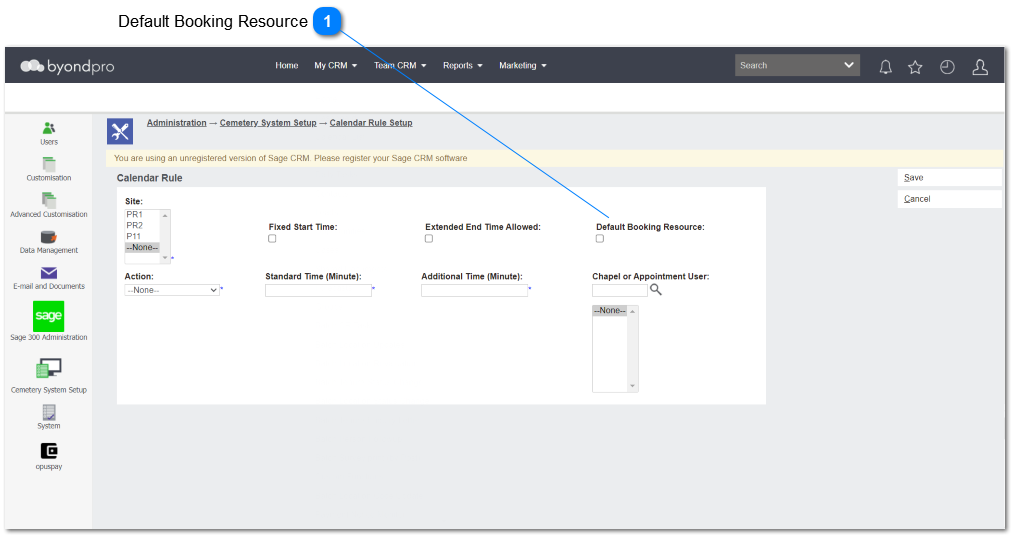The image size is (1014, 538).
Task: Click the Chapel or Appointment User field
Action: pos(620,291)
